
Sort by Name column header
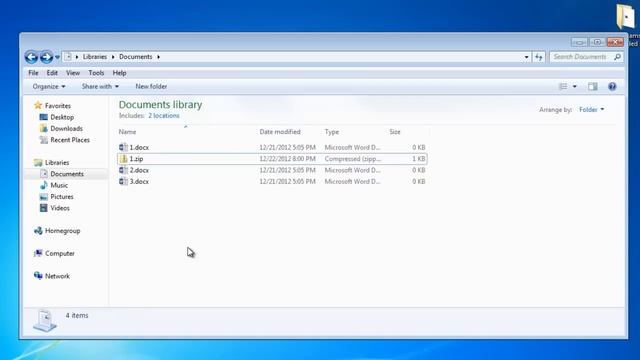click(127, 132)
